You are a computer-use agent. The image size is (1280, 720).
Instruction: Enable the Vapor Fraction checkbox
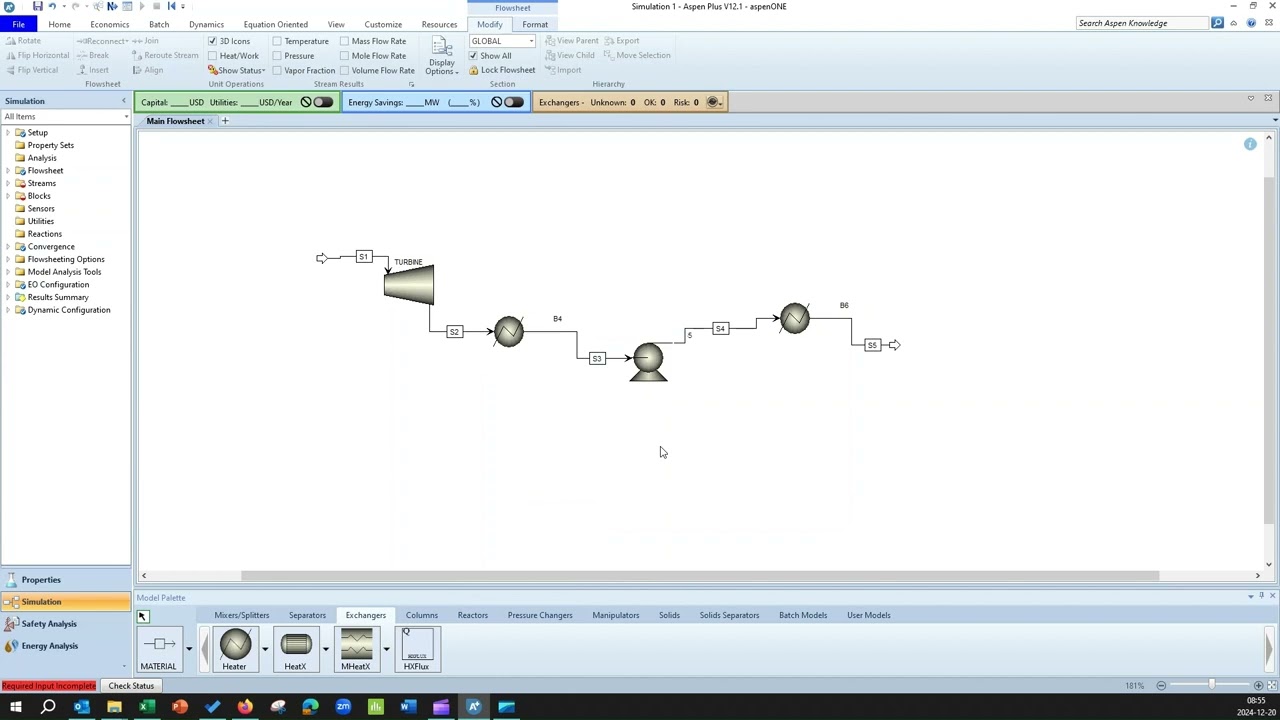tap(277, 70)
